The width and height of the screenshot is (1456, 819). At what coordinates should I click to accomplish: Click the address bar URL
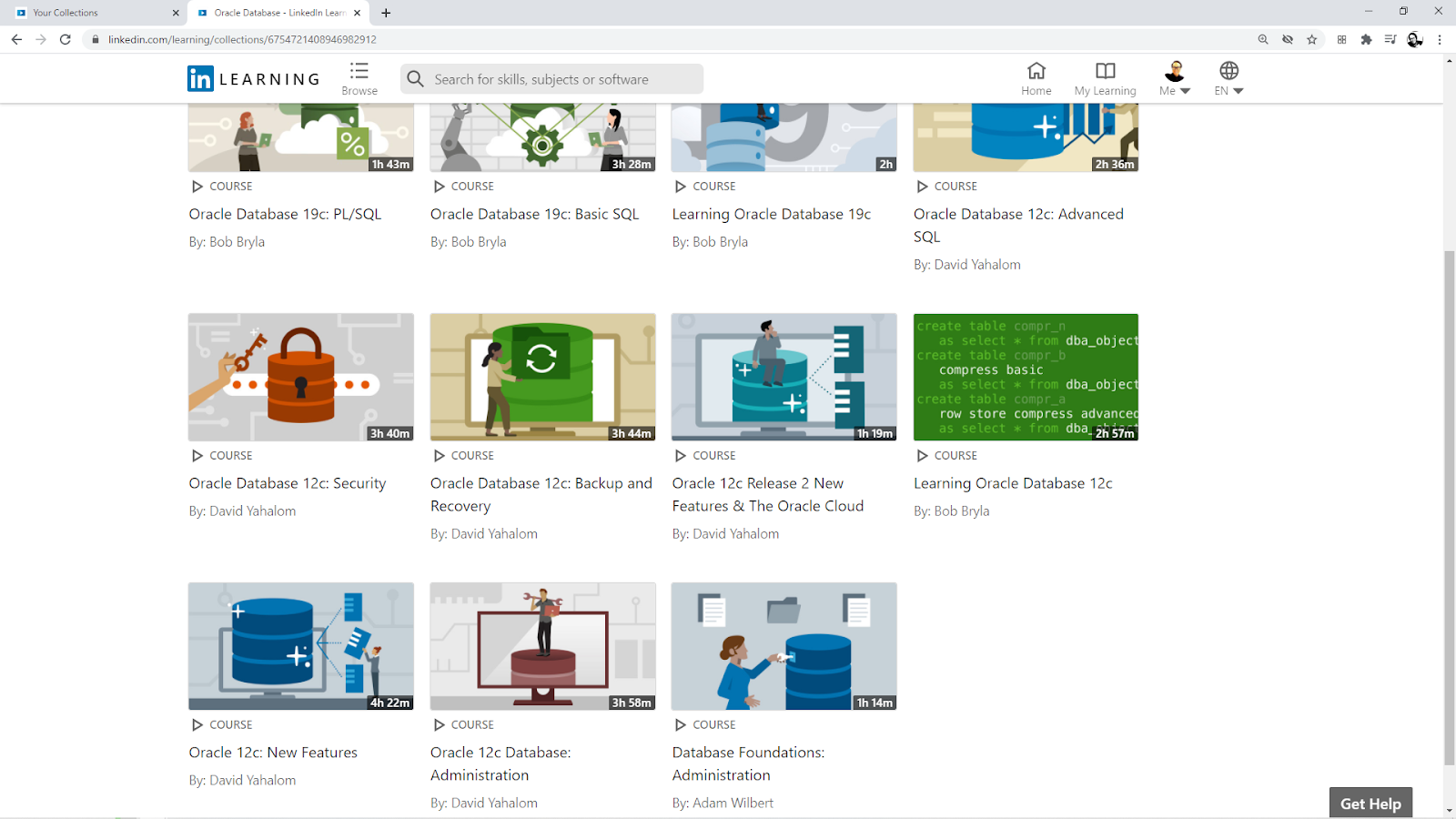[x=242, y=39]
